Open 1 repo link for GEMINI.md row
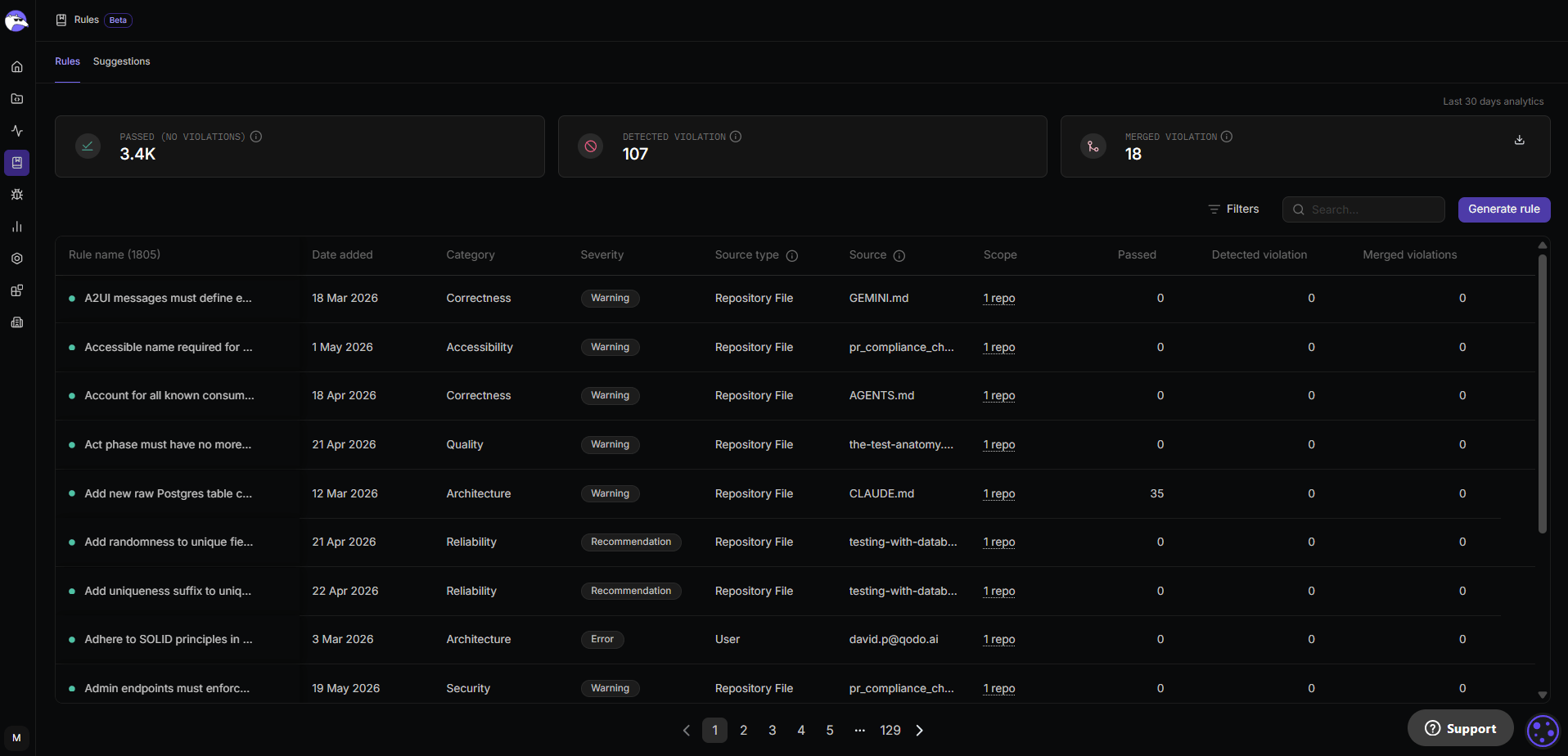Image resolution: width=1568 pixels, height=756 pixels. click(x=999, y=299)
